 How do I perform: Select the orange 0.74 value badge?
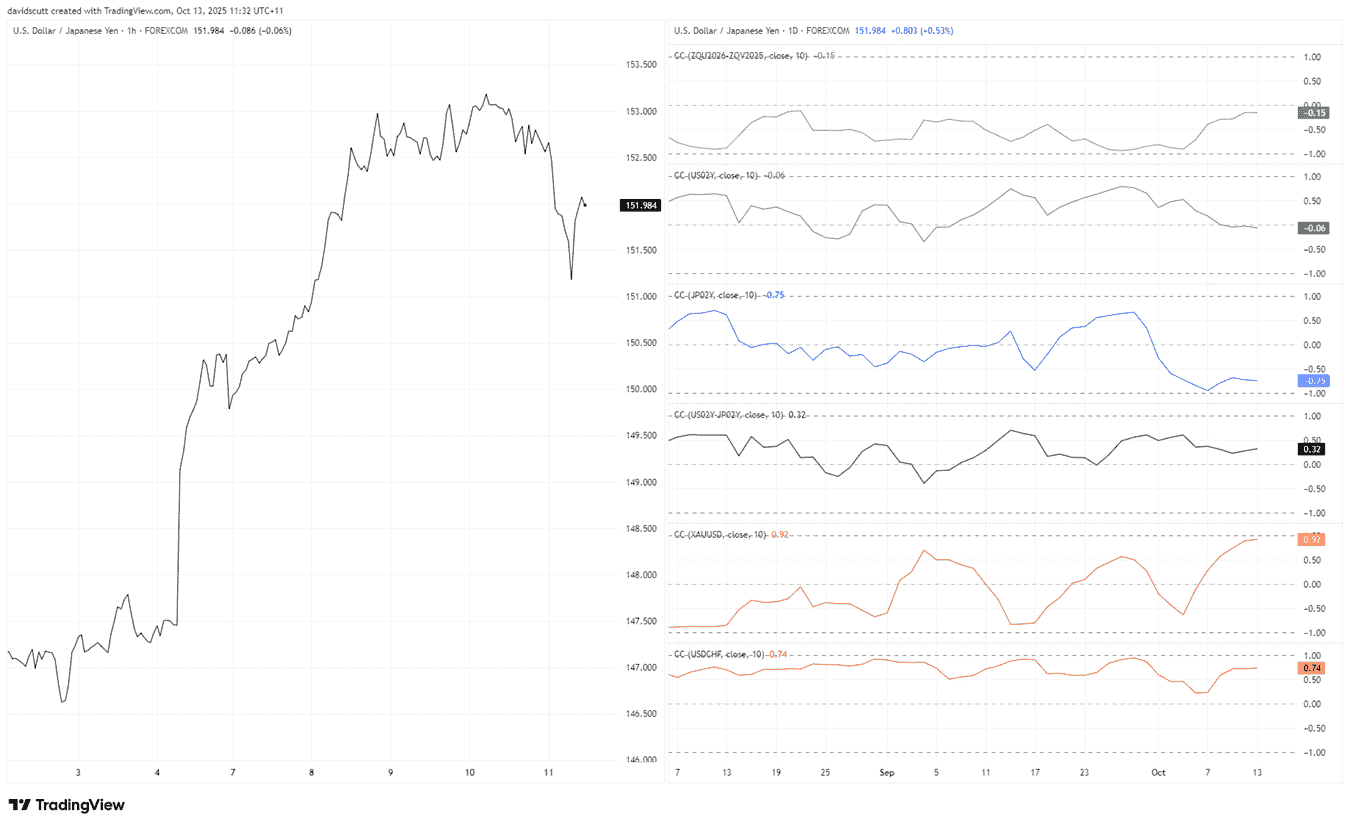(x=1311, y=668)
